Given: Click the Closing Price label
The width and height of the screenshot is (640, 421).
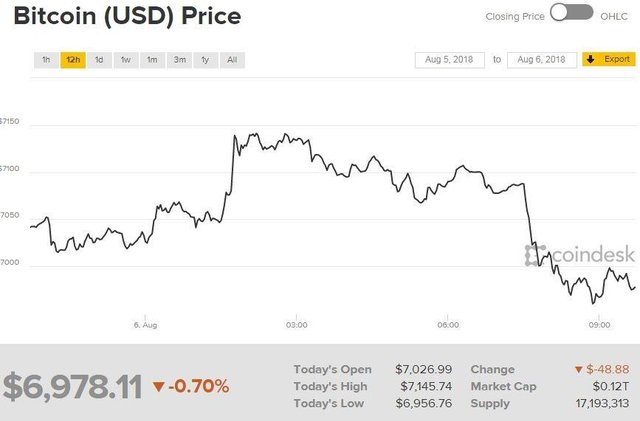Looking at the screenshot, I should point(513,15).
